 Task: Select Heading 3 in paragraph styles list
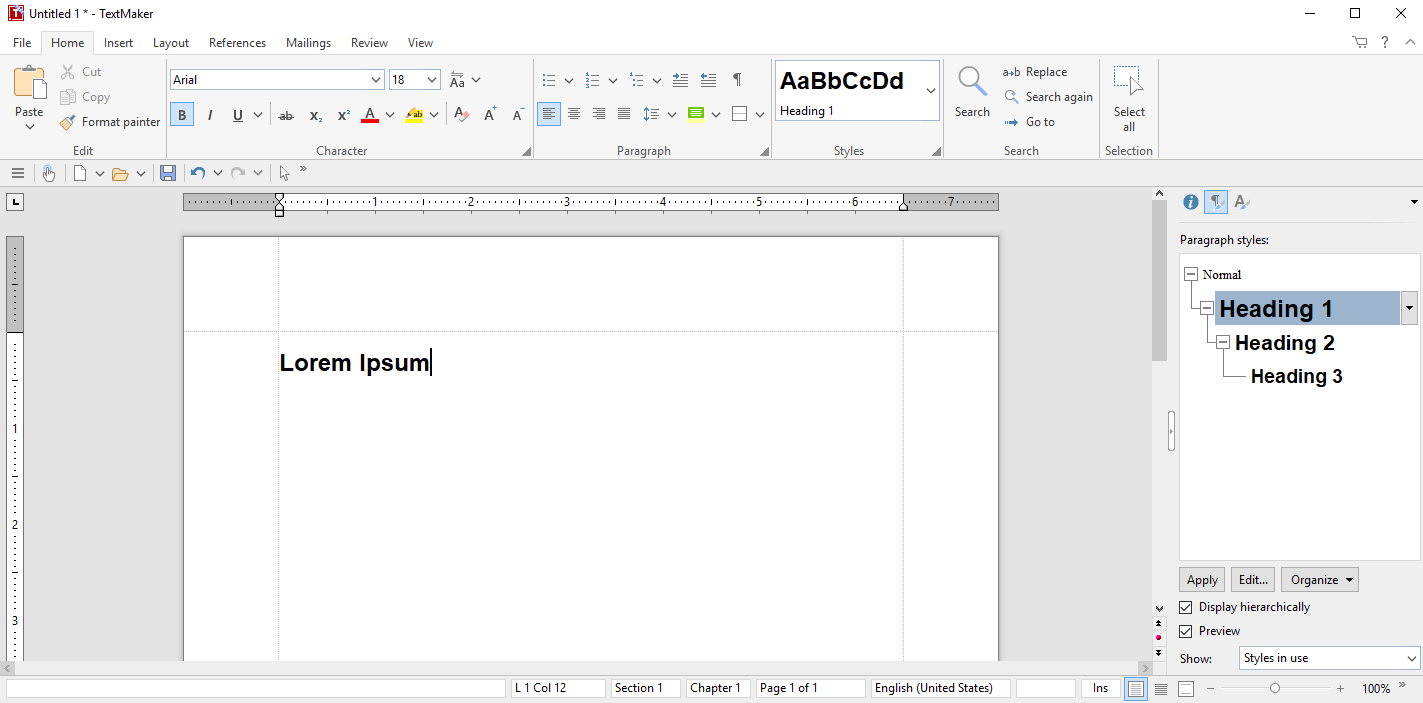[1296, 376]
